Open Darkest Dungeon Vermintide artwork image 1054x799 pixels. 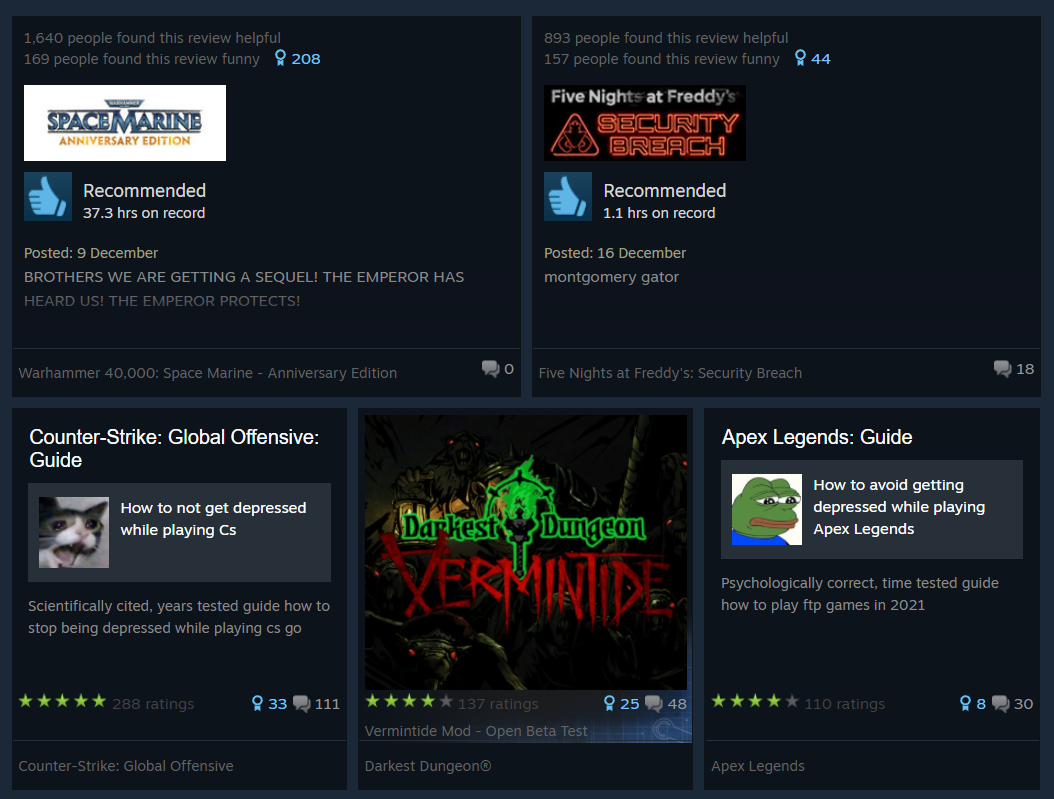tap(526, 552)
